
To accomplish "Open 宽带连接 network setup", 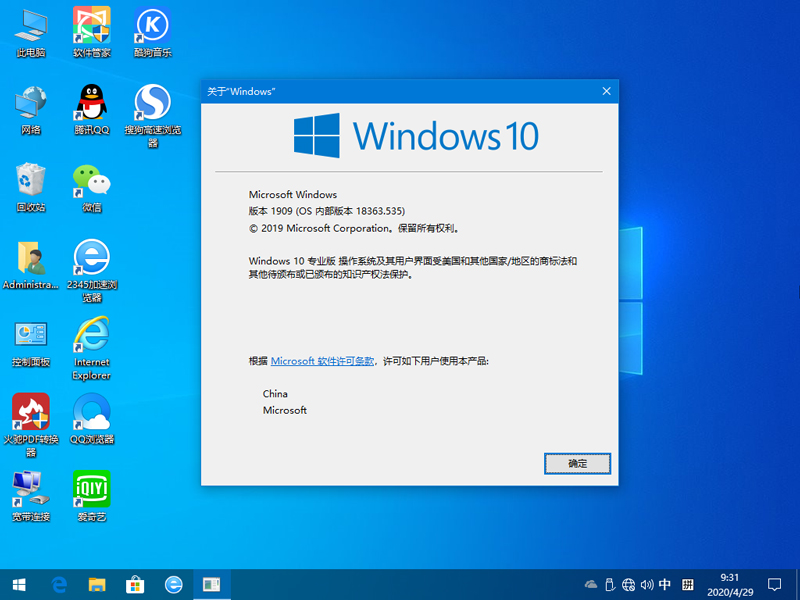I will [30, 487].
